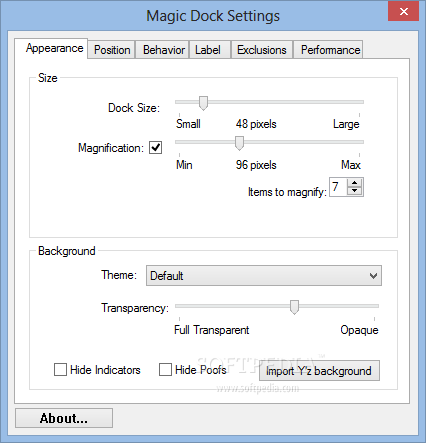
Task: Click the Magnification slider handle
Action: point(239,143)
